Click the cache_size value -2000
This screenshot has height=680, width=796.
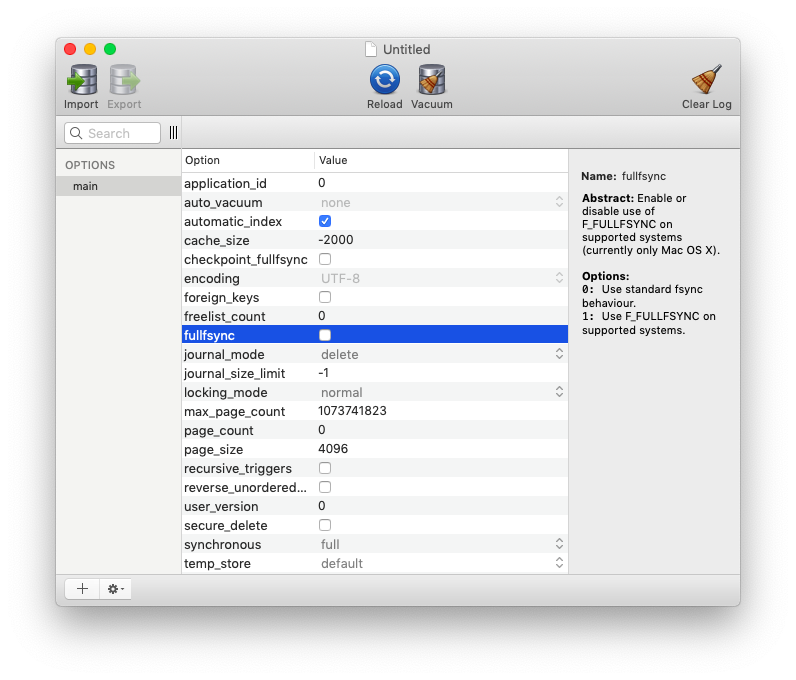point(336,240)
